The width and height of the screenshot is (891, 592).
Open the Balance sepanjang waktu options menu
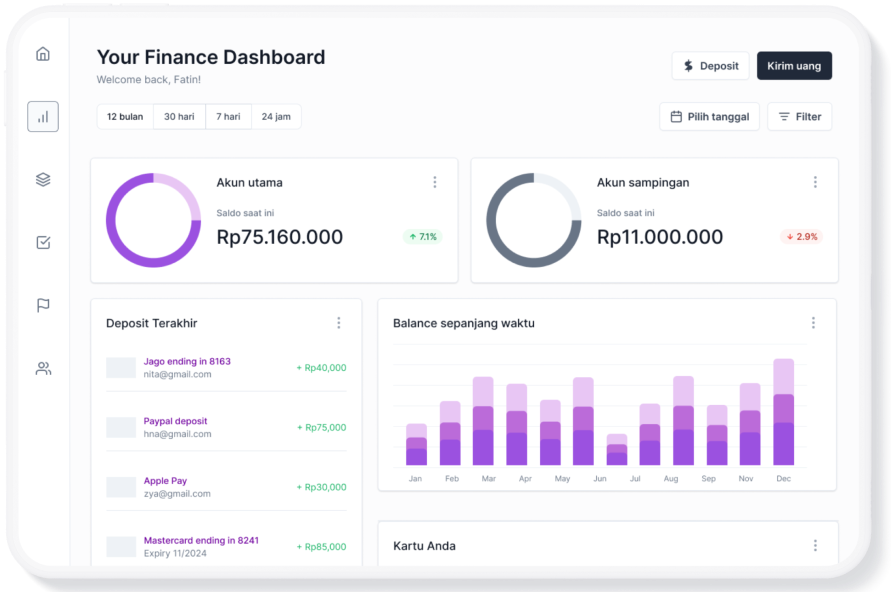pyautogui.click(x=813, y=322)
